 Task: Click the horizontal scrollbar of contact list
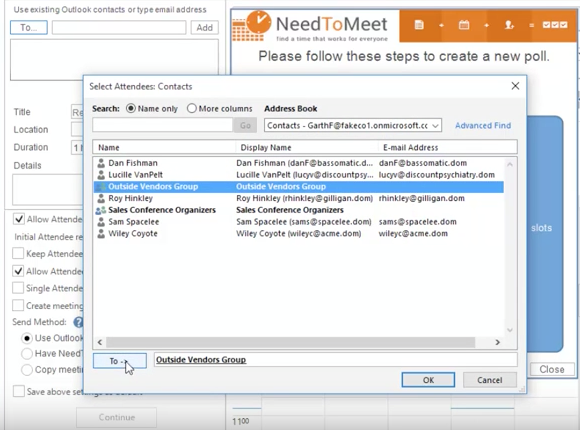(290, 342)
